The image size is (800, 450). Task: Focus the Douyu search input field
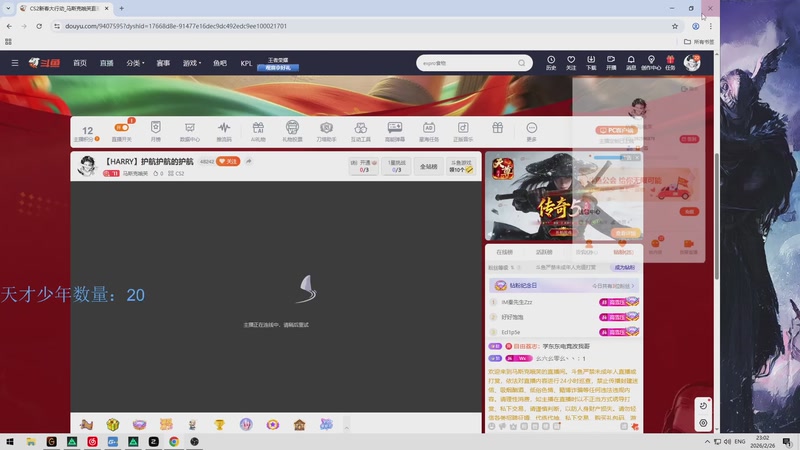point(467,63)
